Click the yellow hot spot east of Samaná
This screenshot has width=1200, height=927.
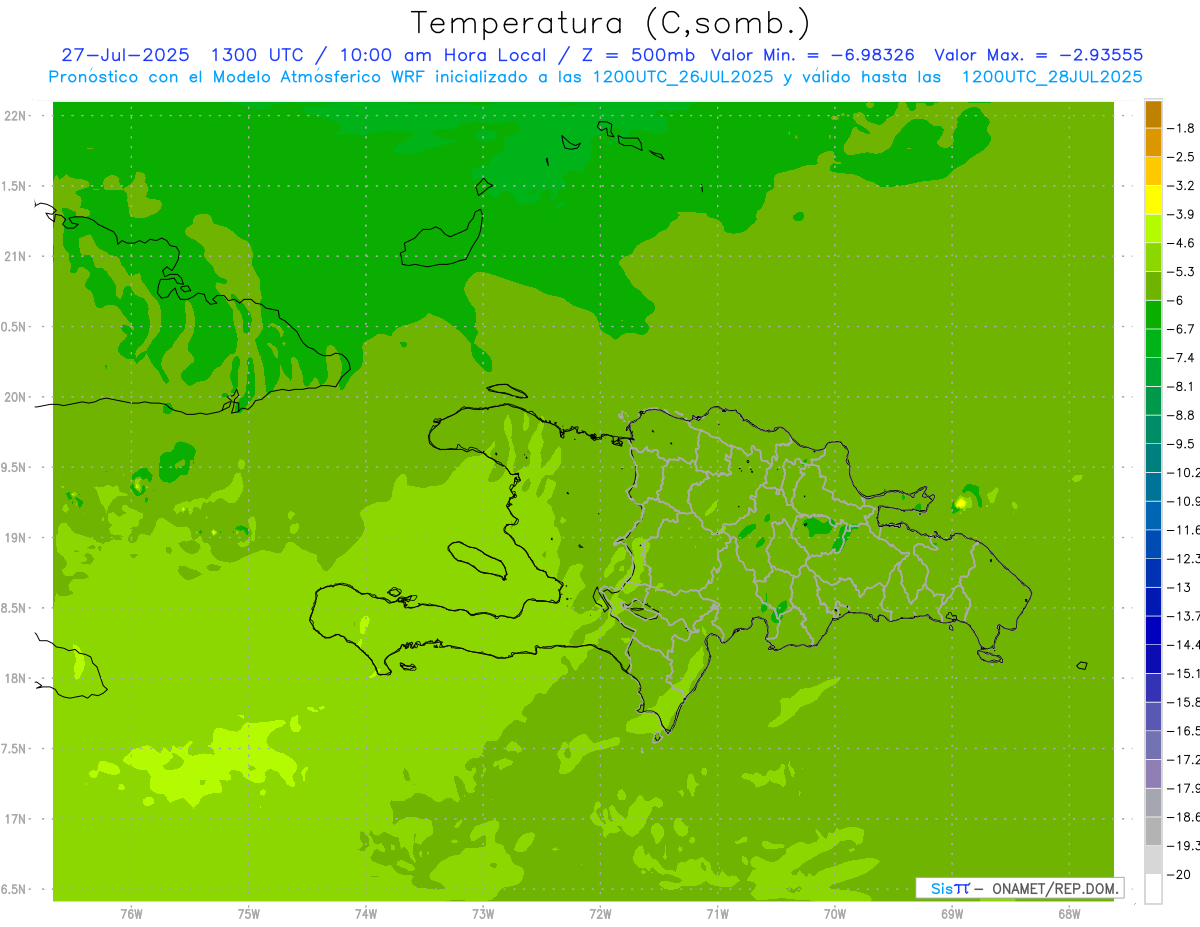tap(962, 502)
